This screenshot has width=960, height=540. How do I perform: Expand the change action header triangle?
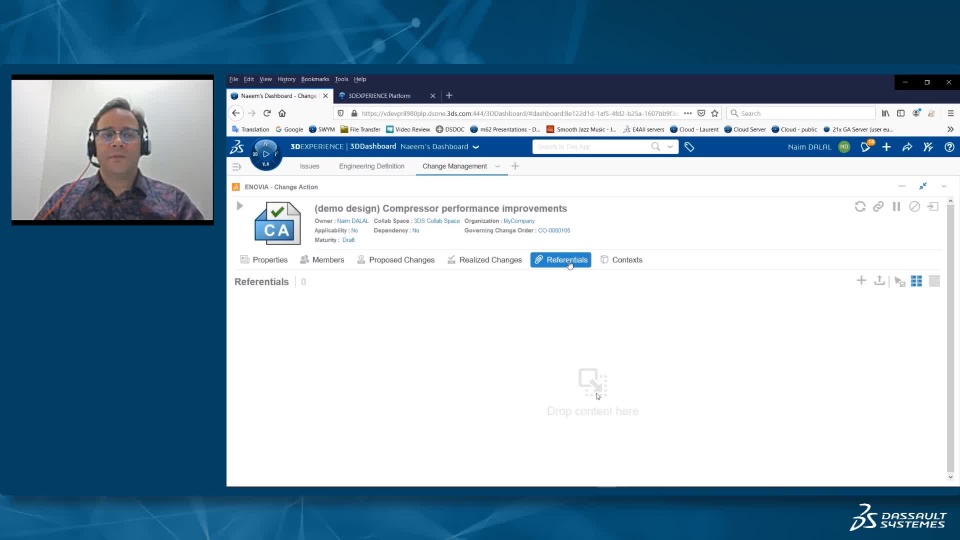pyautogui.click(x=240, y=206)
